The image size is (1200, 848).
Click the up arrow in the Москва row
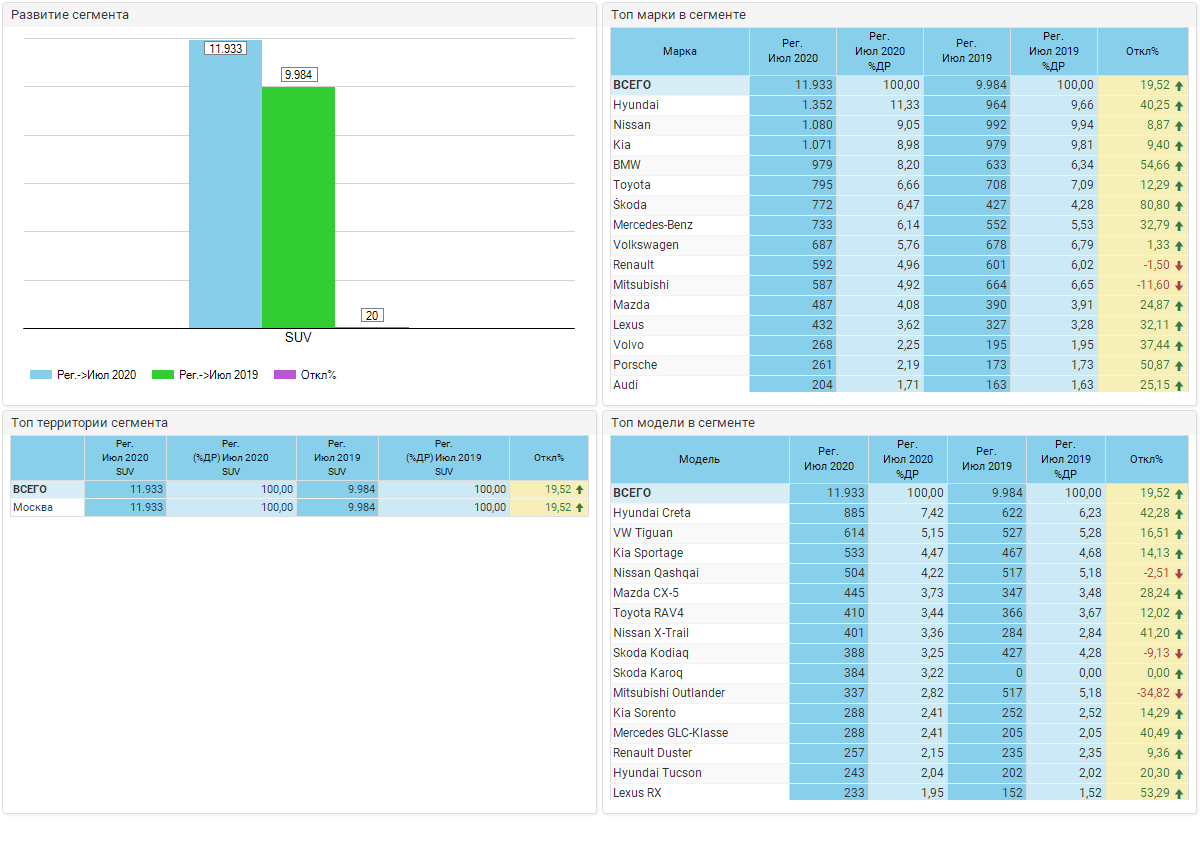tap(579, 507)
